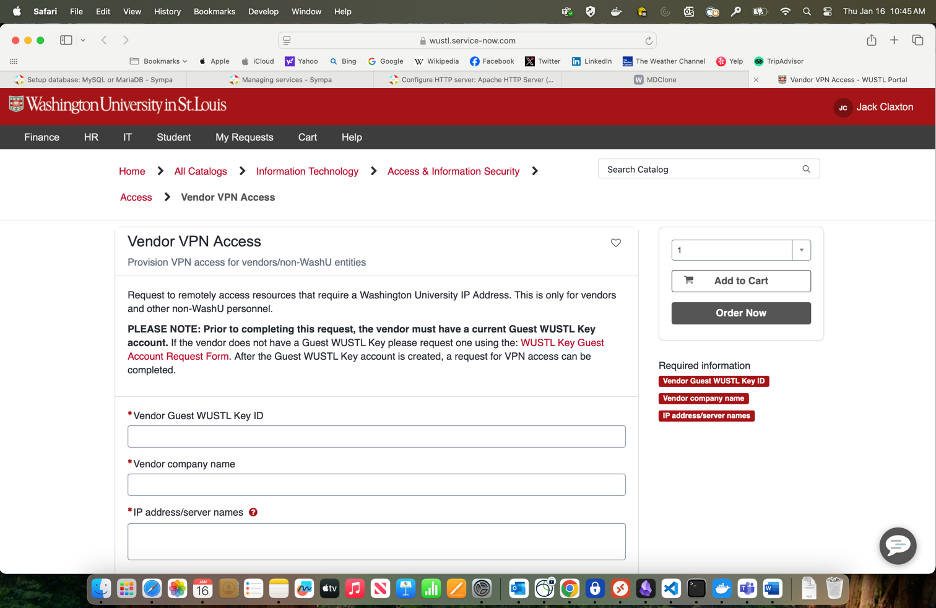
Task: Open the Finance menu
Action: coord(42,137)
